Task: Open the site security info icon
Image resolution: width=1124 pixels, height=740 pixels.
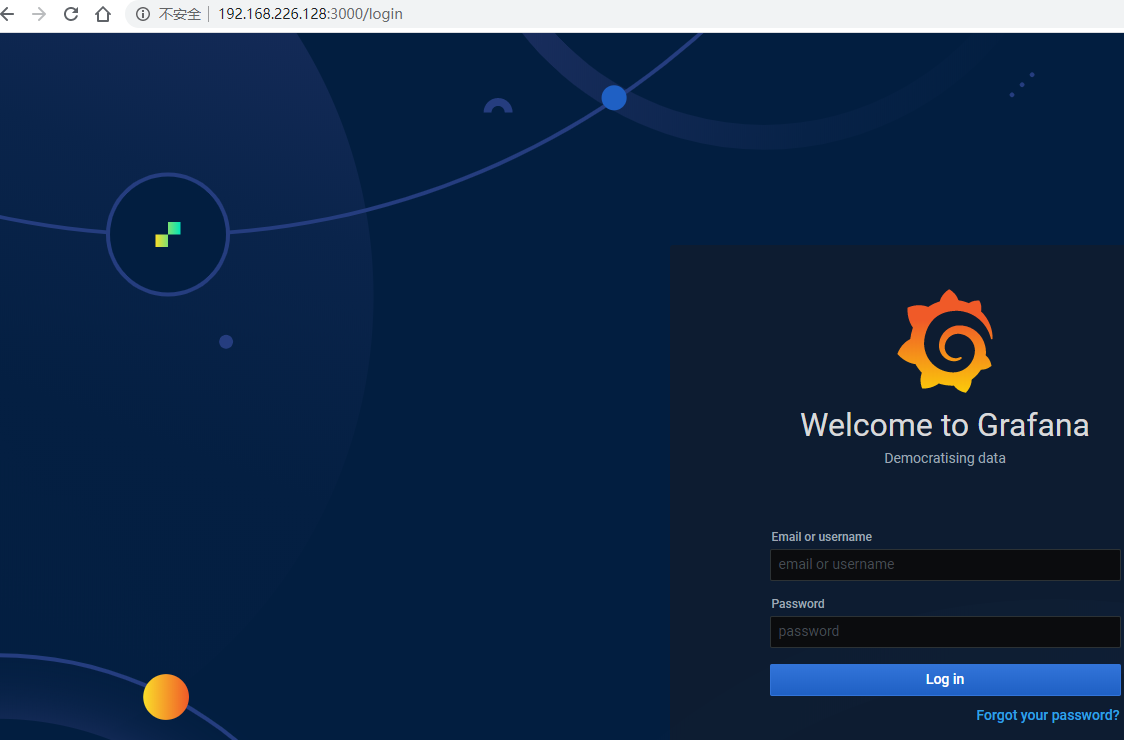Action: [143, 14]
